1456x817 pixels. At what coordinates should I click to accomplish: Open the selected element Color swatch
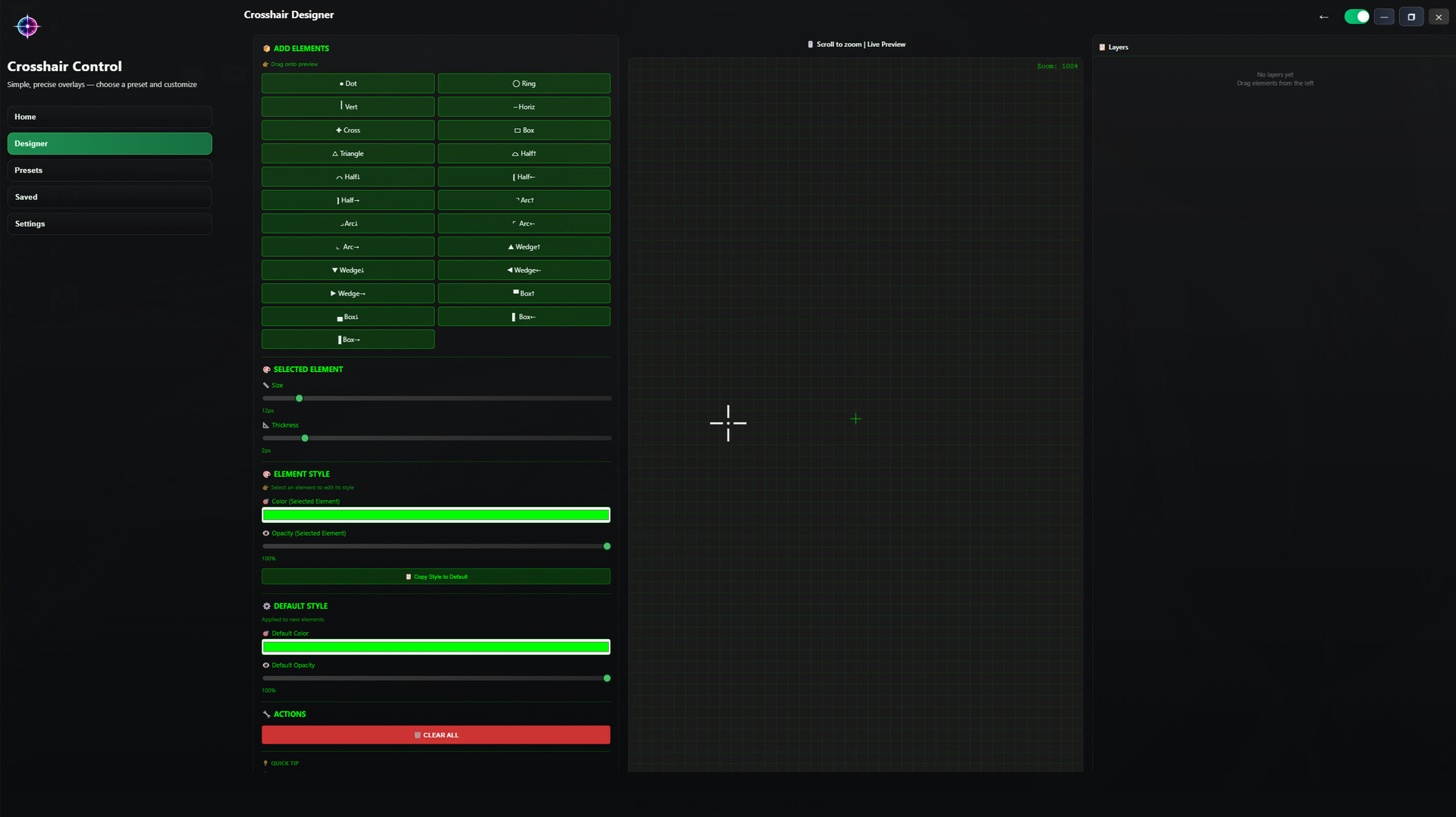[435, 515]
